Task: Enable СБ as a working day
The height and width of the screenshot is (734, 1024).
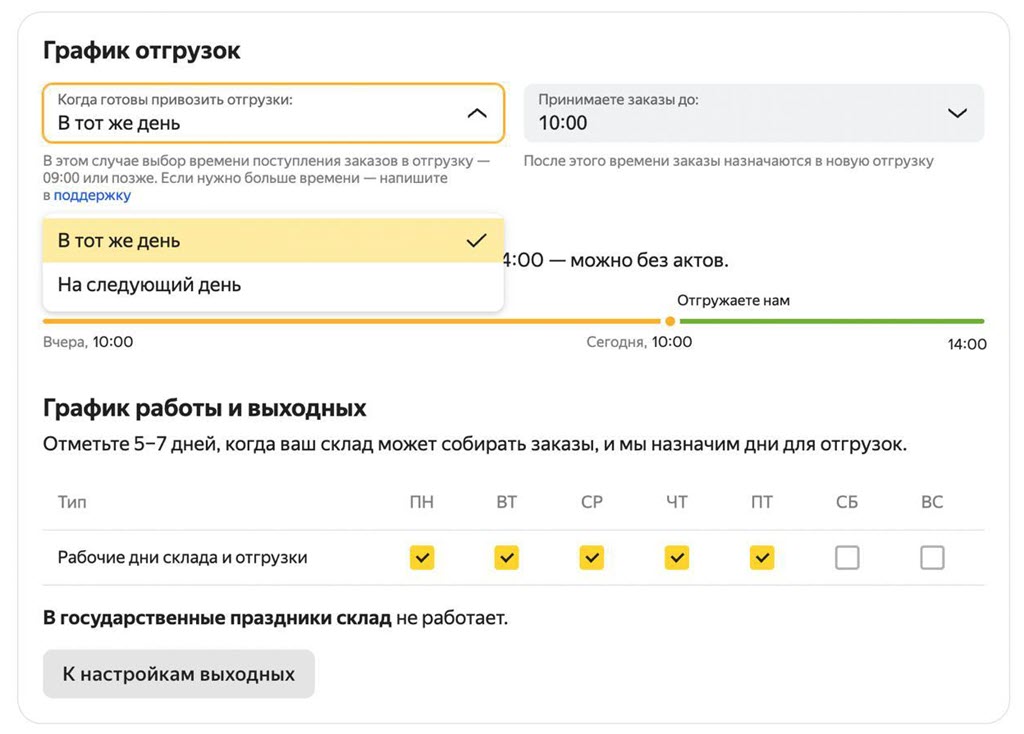Action: 847,557
